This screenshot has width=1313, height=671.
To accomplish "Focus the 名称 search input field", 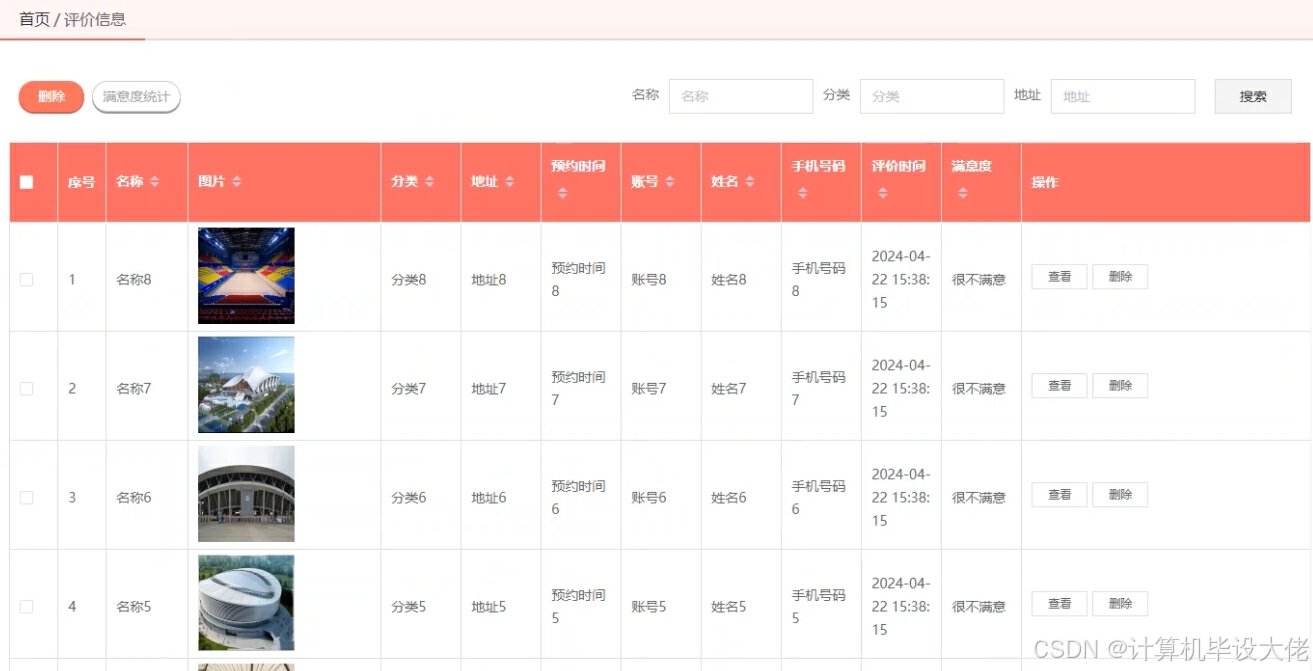I will 741,97.
